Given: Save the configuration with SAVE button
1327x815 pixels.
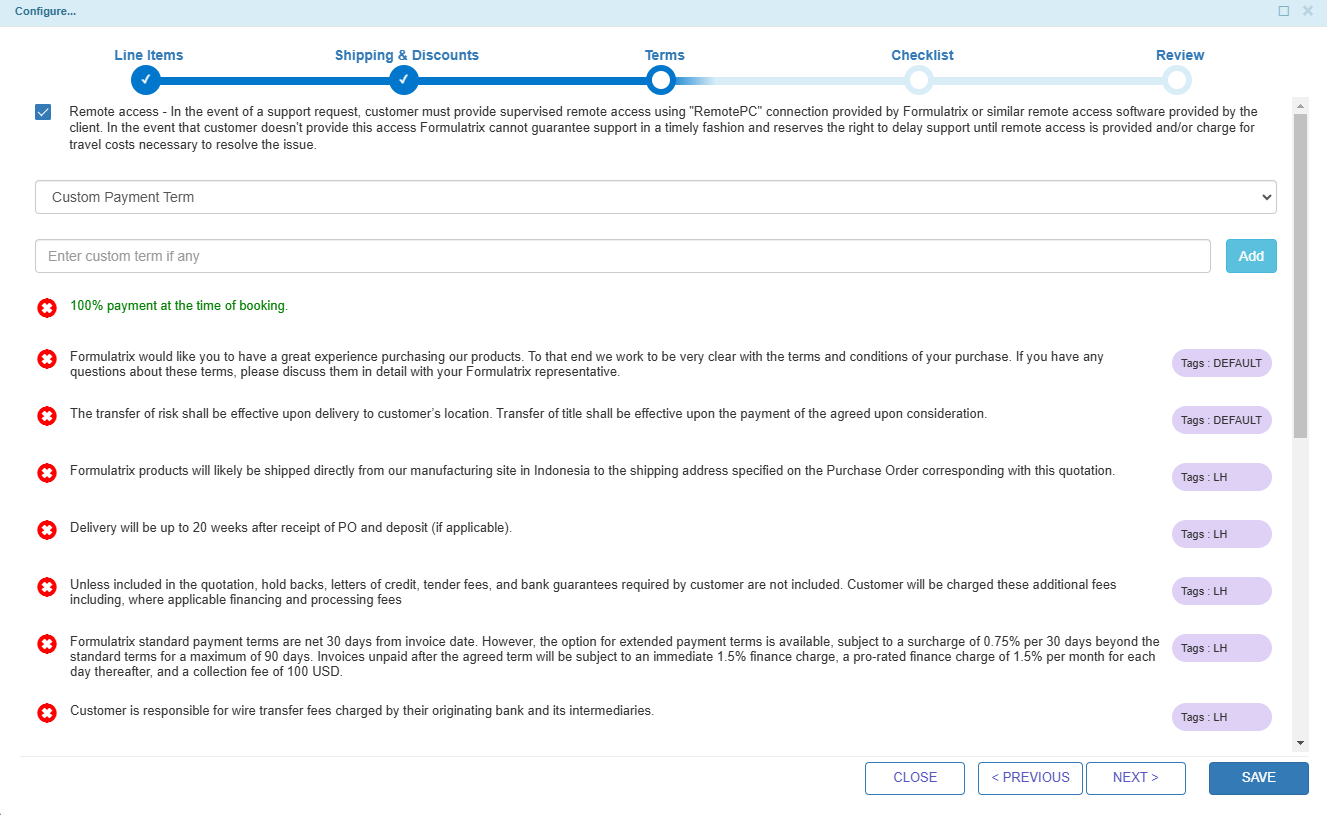Looking at the screenshot, I should (1258, 778).
